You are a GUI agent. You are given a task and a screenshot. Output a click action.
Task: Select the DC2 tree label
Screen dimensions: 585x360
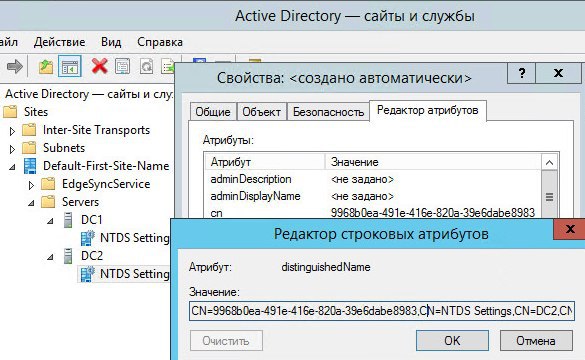tap(92, 256)
